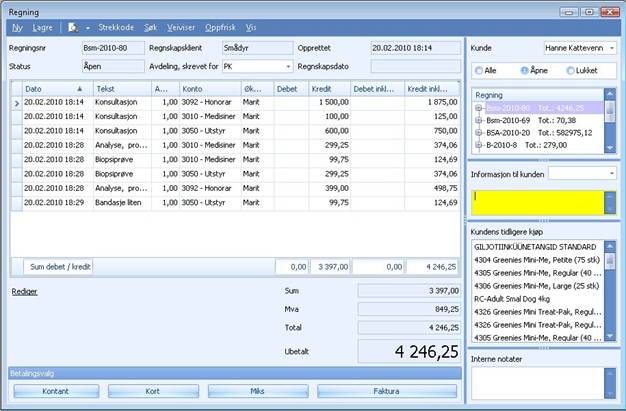The image size is (626, 411).
Task: Click Ny in the toolbar
Action: click(x=17, y=28)
